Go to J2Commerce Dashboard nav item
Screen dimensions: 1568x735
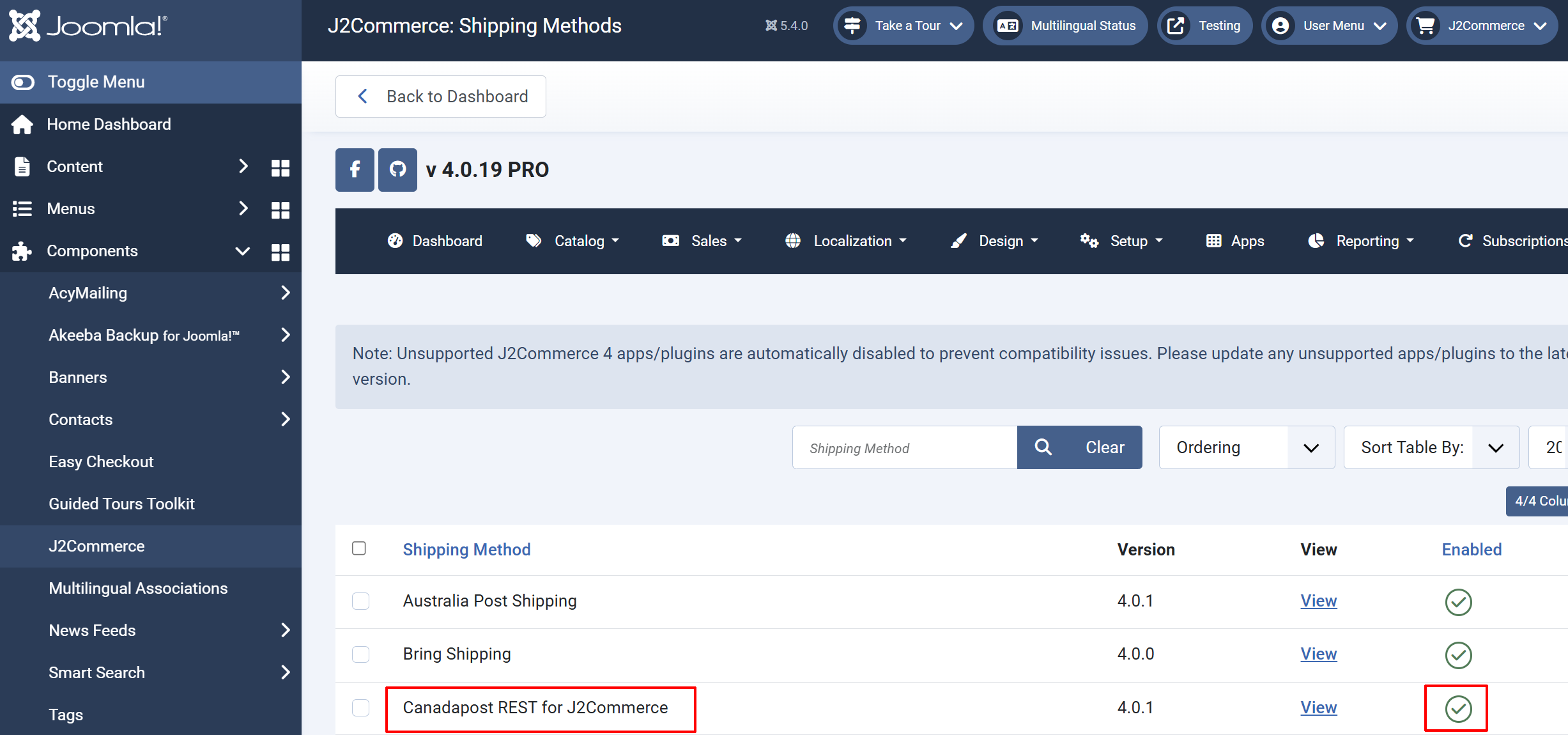coord(435,241)
